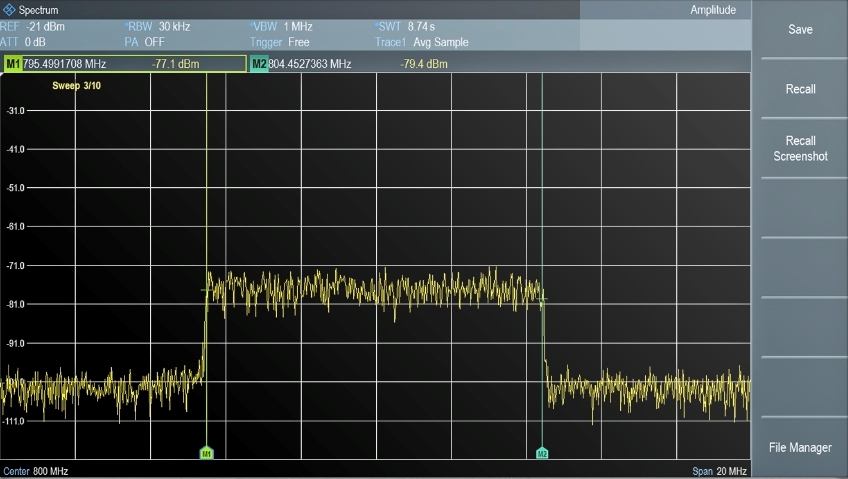Click the Span 20 MHz label
Viewport: 848px width, 479px height.
click(719, 471)
